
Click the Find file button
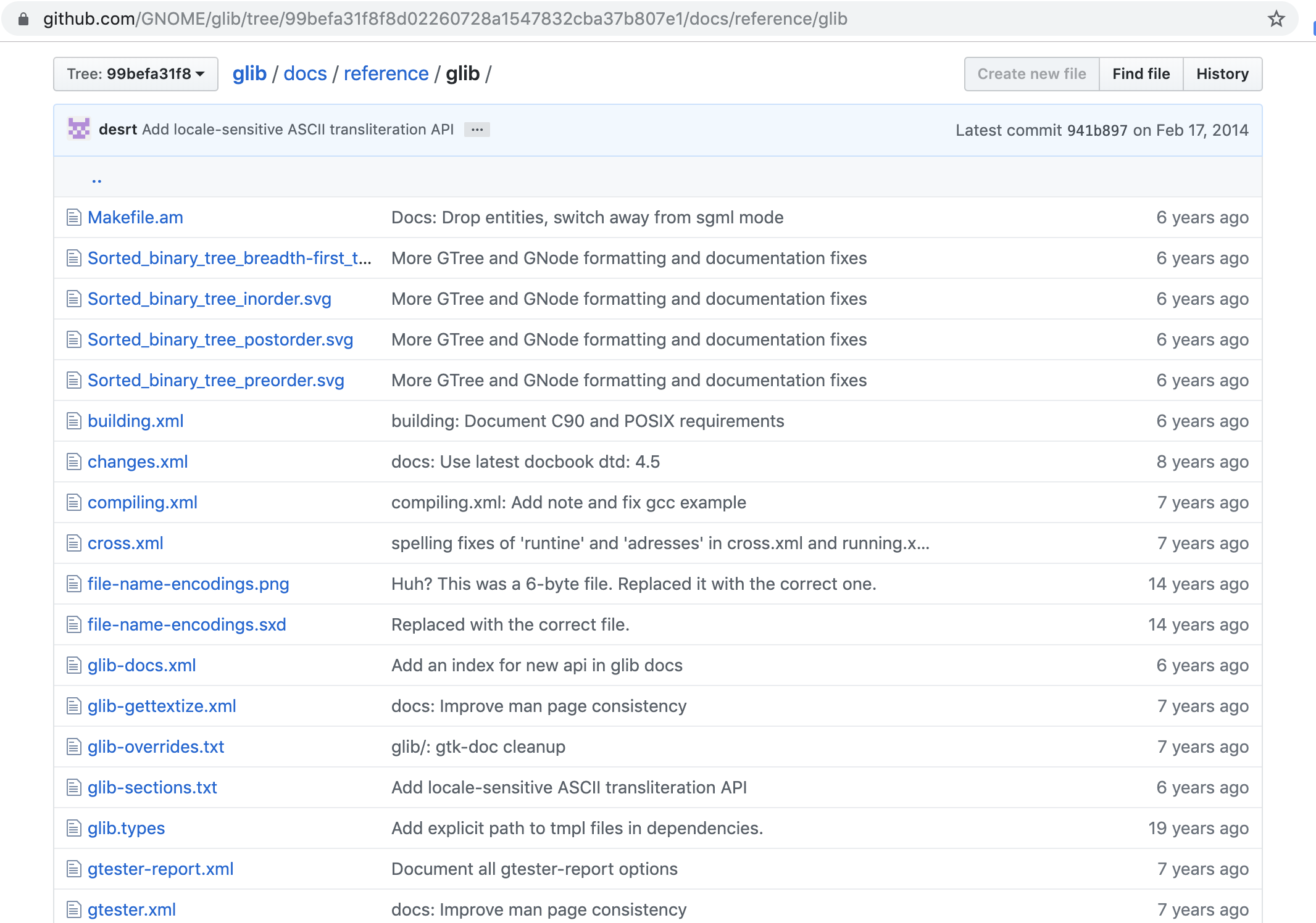point(1141,74)
